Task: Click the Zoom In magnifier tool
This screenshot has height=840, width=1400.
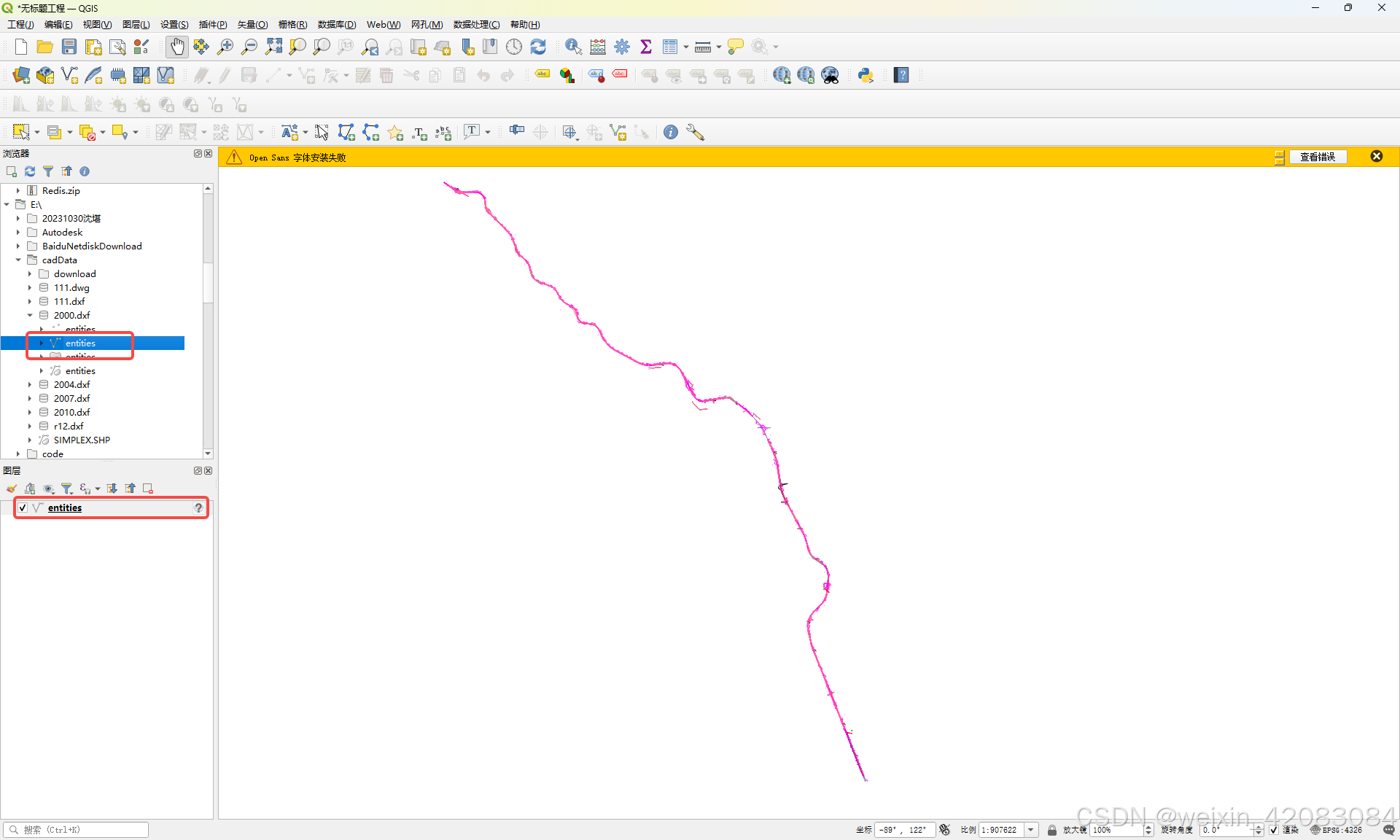Action: [x=225, y=47]
